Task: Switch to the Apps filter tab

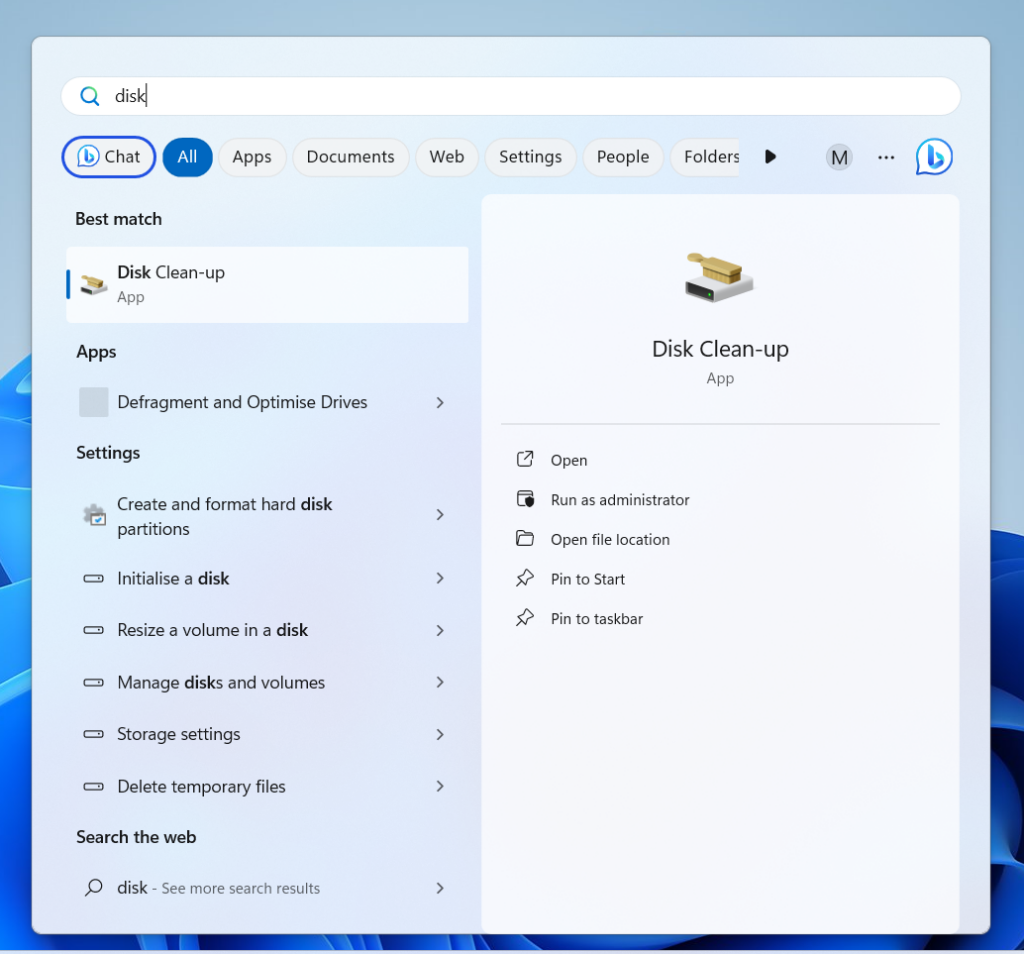Action: point(252,157)
